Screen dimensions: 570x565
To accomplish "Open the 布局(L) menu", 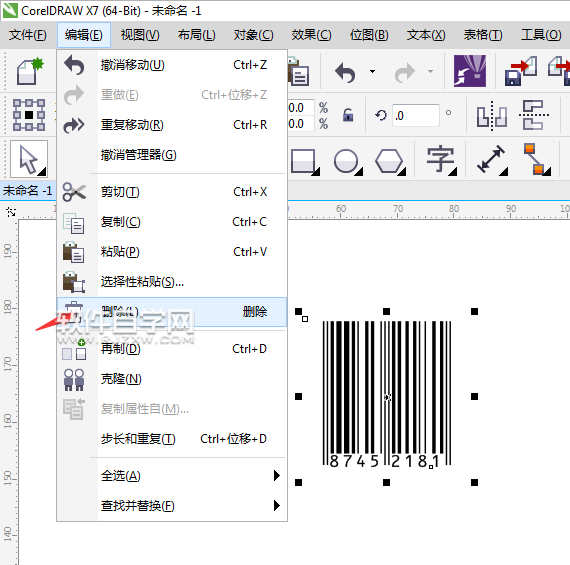I will 197,35.
